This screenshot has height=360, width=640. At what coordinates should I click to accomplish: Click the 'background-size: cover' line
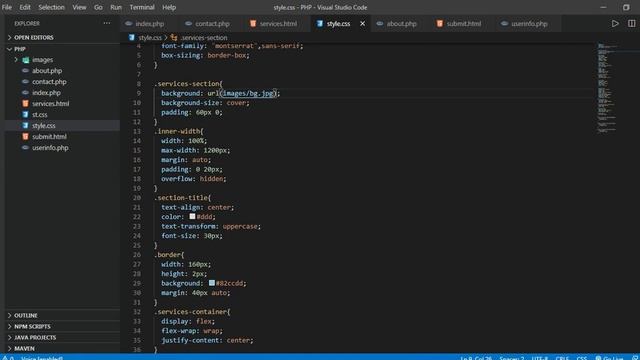[205, 103]
